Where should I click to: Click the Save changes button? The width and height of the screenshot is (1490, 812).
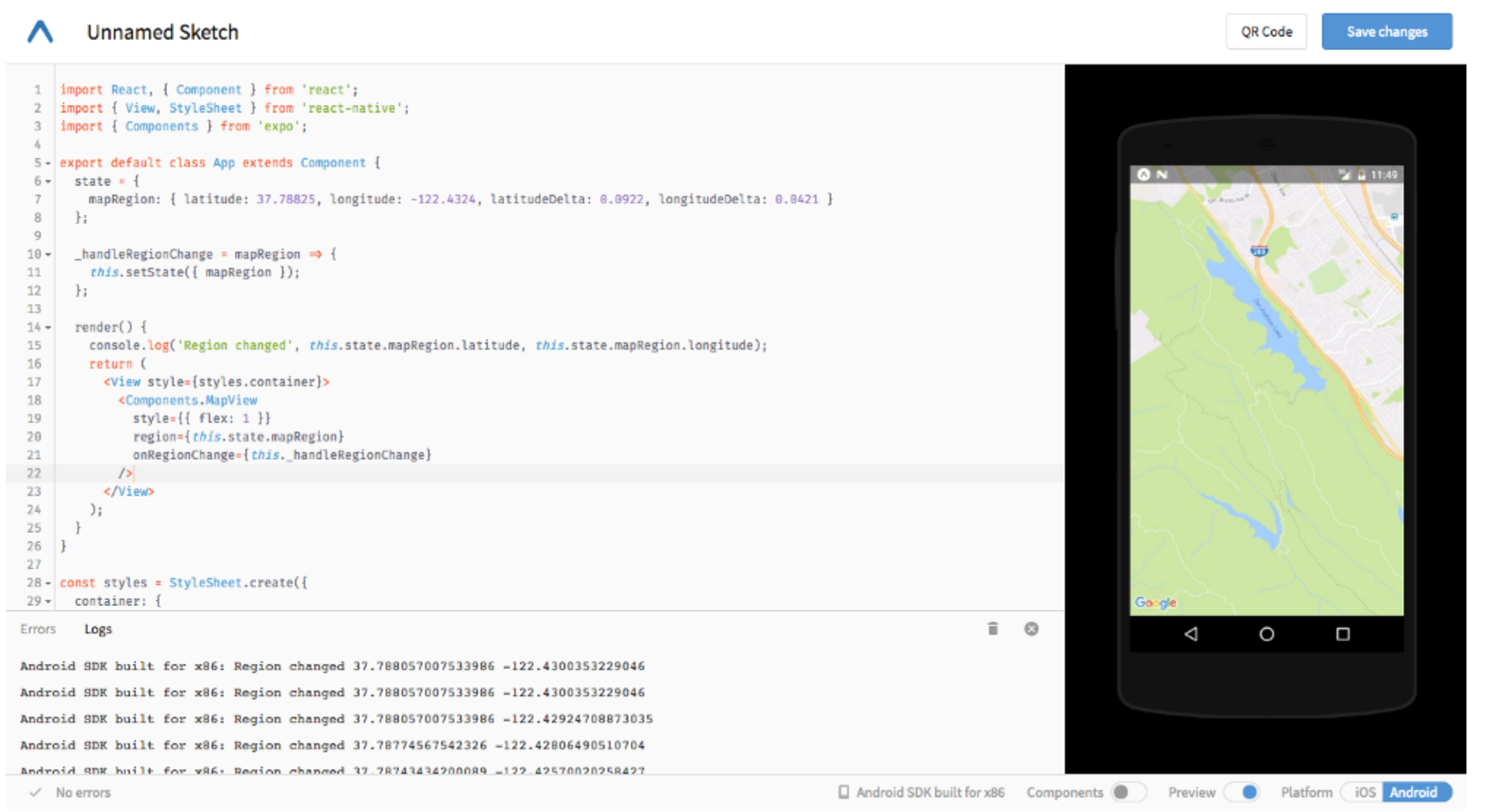click(x=1386, y=31)
